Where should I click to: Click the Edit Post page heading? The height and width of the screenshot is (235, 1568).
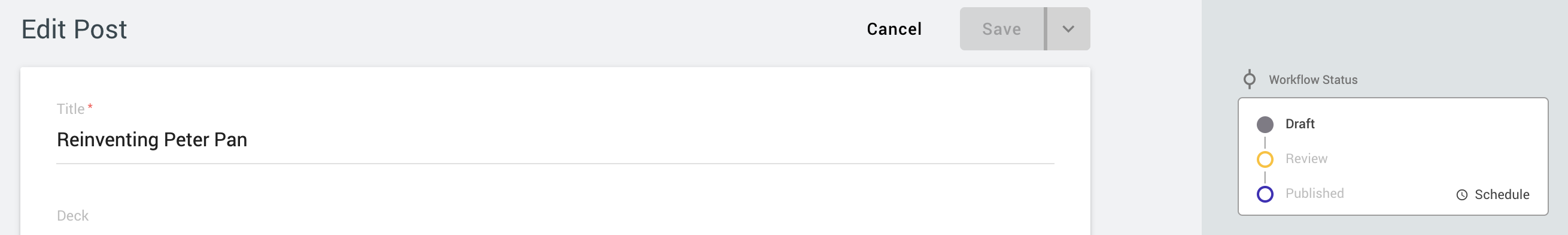[74, 29]
